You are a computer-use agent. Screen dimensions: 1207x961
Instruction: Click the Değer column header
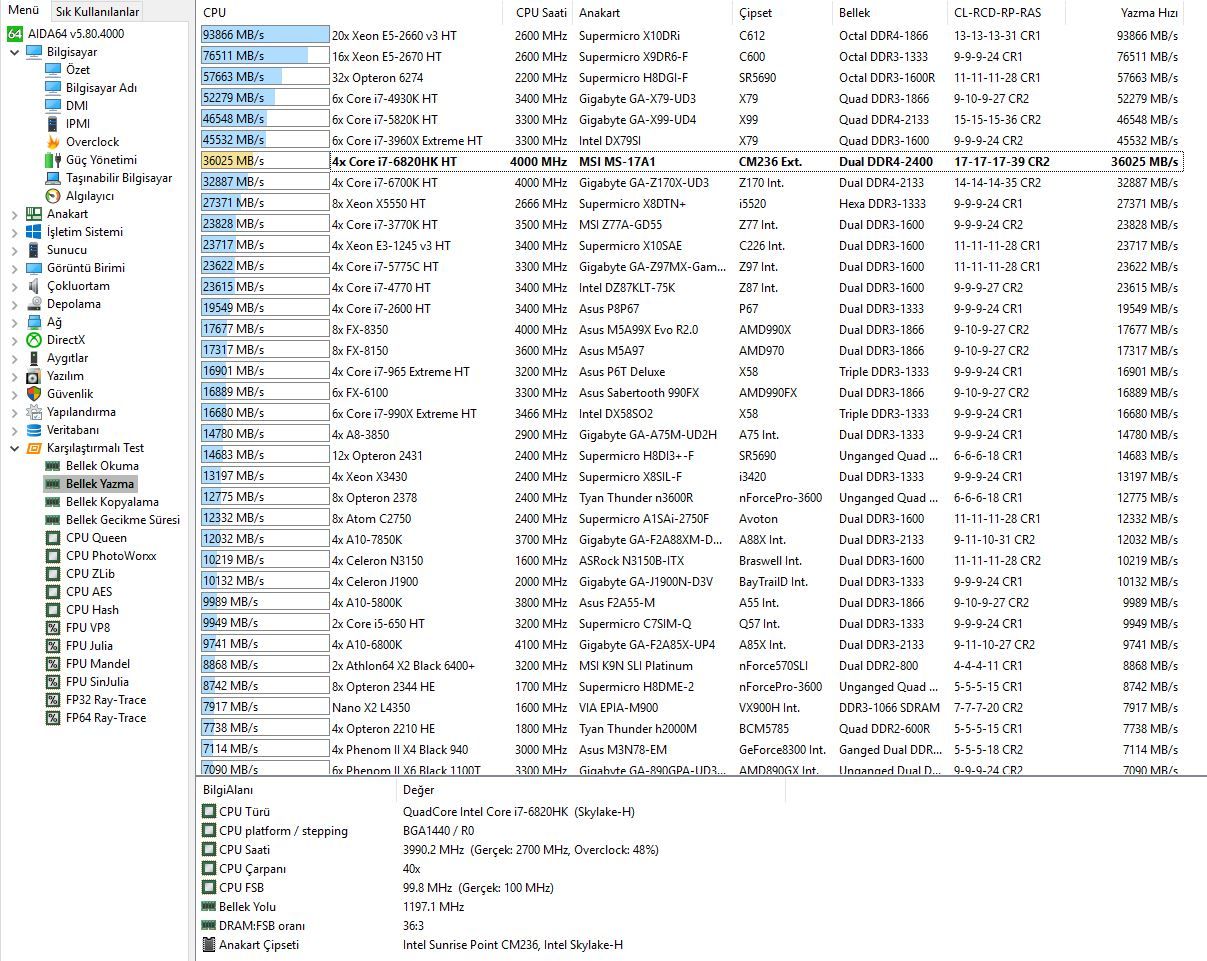tap(590, 790)
